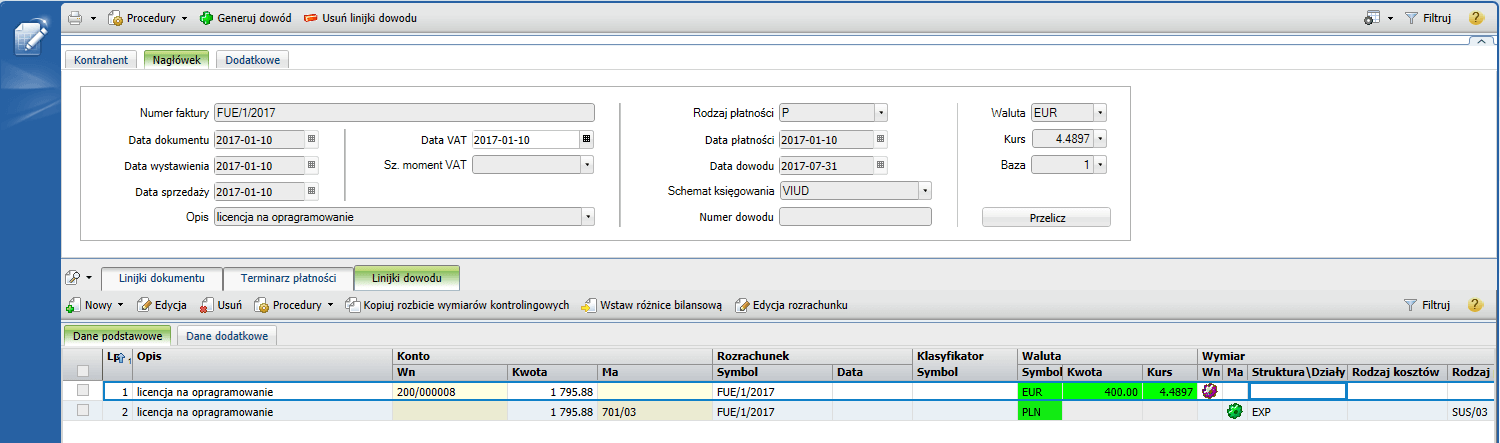
Task: Open Procedury in the lines toolbar
Action: click(x=294, y=305)
